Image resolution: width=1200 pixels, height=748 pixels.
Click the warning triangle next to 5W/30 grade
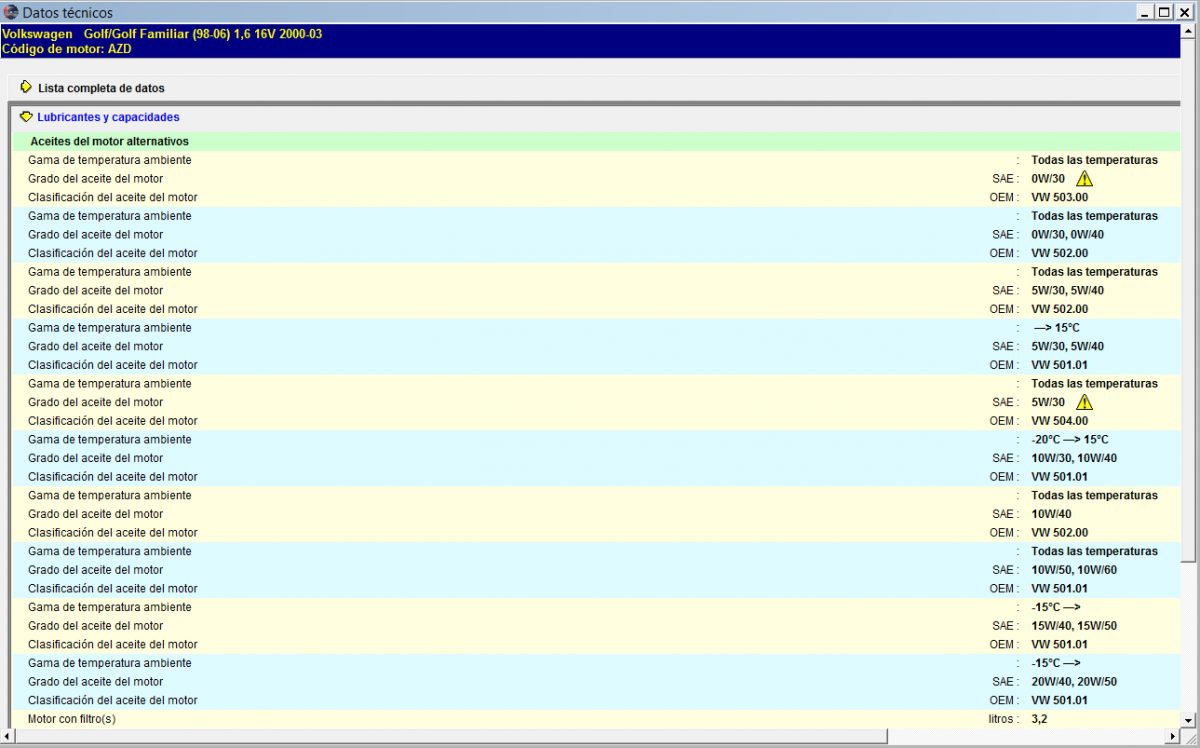(1084, 402)
